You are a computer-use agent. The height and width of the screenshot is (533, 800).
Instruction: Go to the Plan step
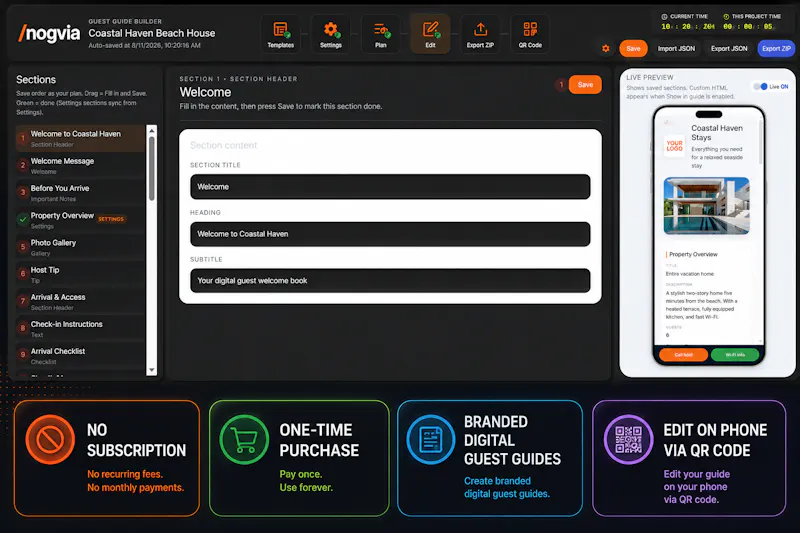pos(381,34)
